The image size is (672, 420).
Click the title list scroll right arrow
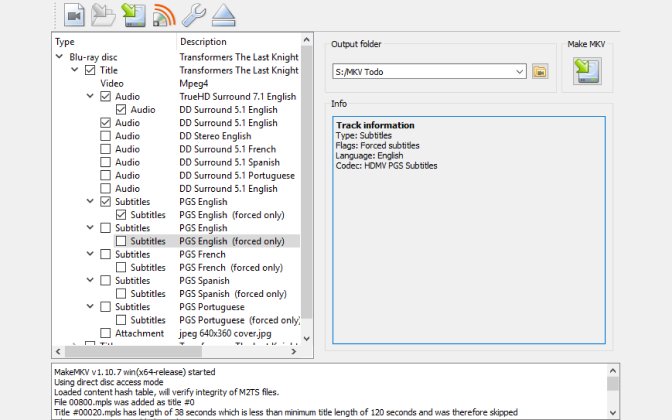pos(294,351)
